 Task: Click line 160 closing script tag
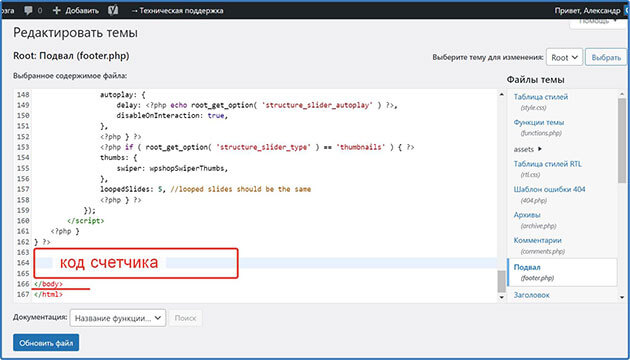86,221
